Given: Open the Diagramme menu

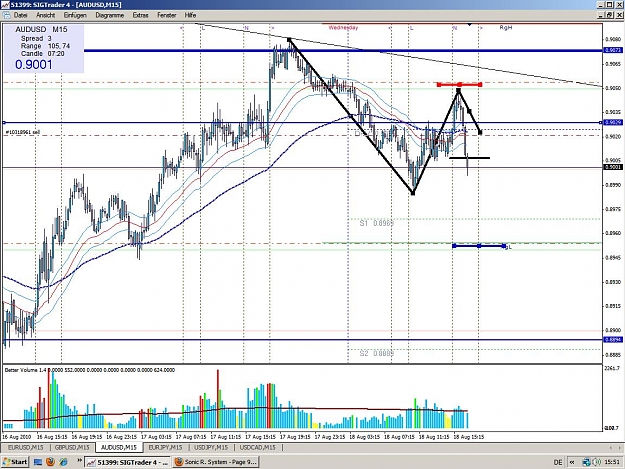Looking at the screenshot, I should tap(110, 15).
